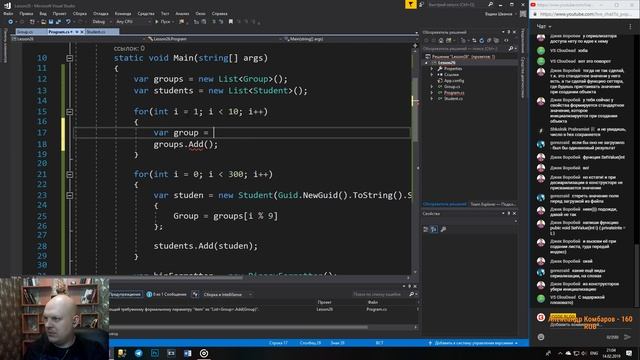
Task: Click the Solution Explorer home icon
Action: click(x=441, y=40)
